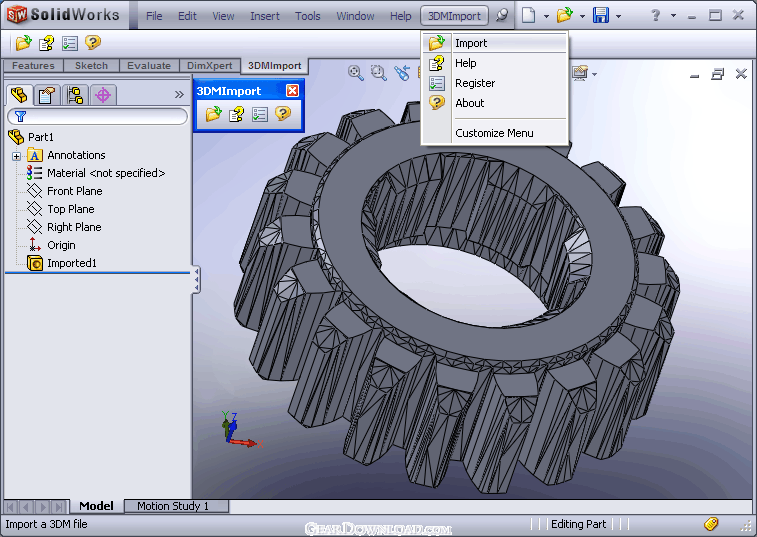Click Help icon in floating 3DMImport toolbar

click(x=237, y=114)
